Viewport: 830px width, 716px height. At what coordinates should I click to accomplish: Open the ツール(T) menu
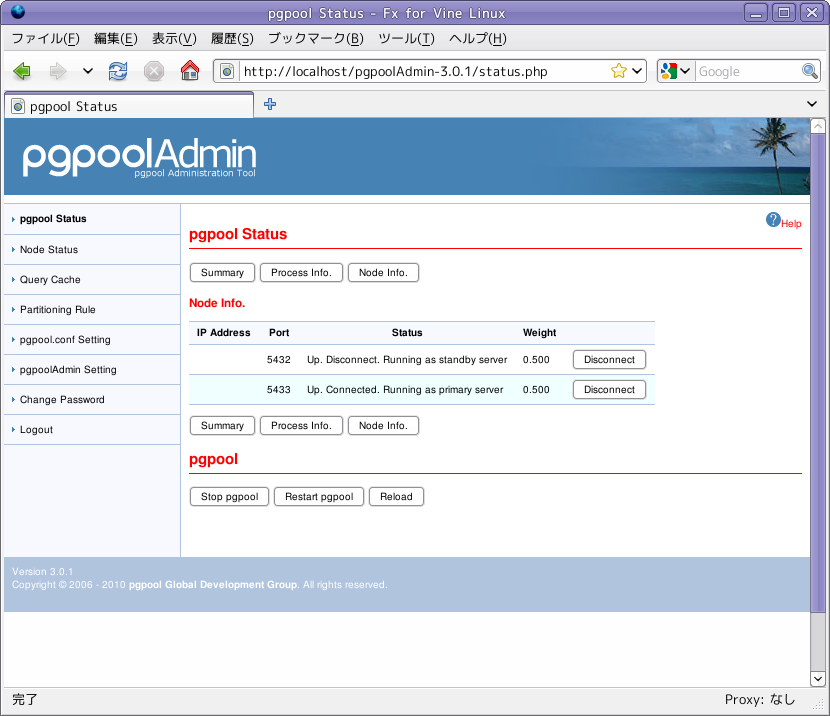406,39
